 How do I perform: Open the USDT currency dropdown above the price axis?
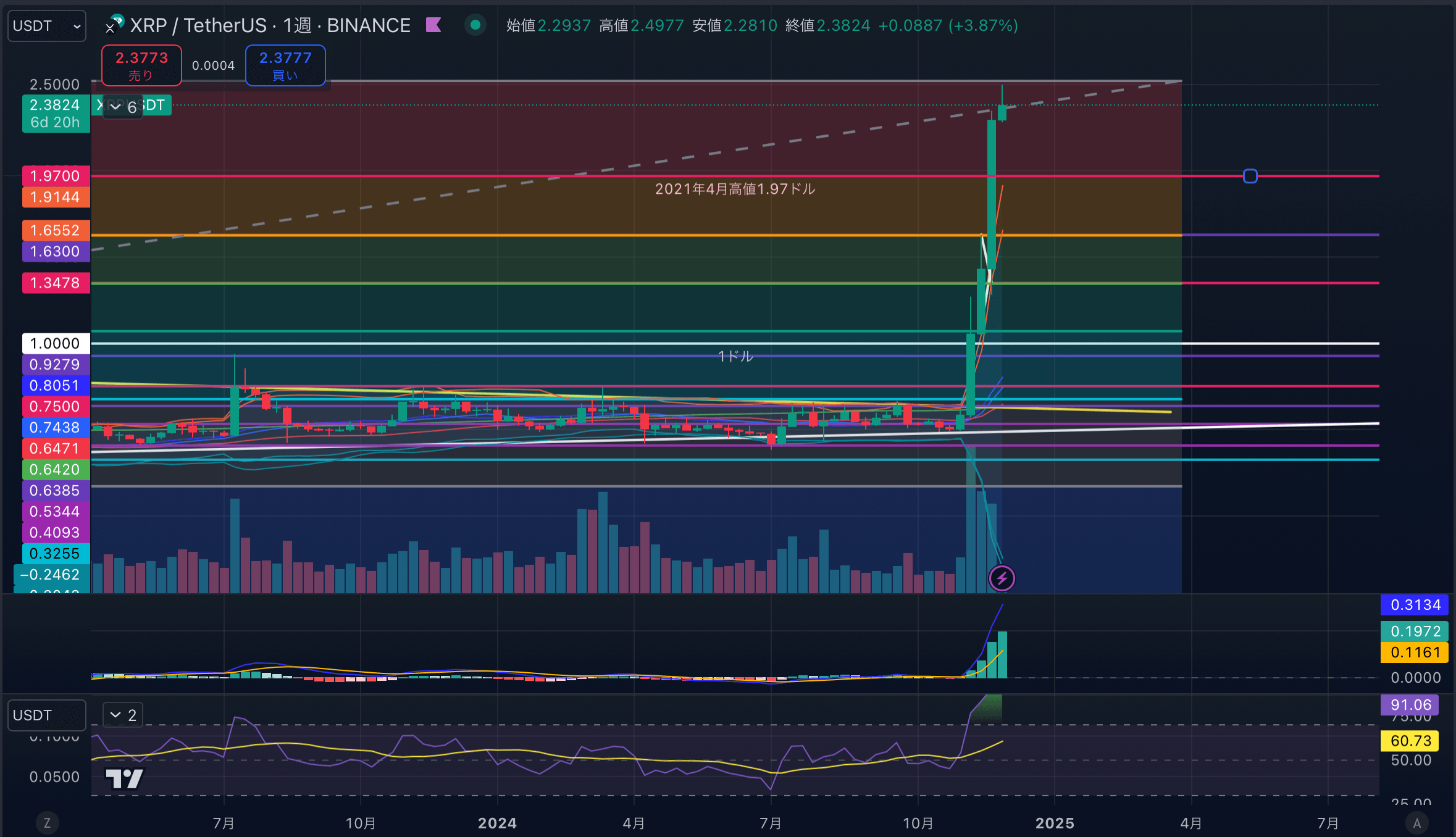46,26
